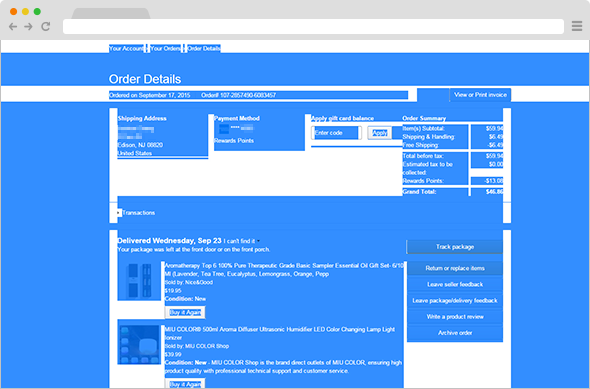Viewport: 590px width, 389px height.
Task: Go to Your Orders breadcrumb
Action: 165,48
